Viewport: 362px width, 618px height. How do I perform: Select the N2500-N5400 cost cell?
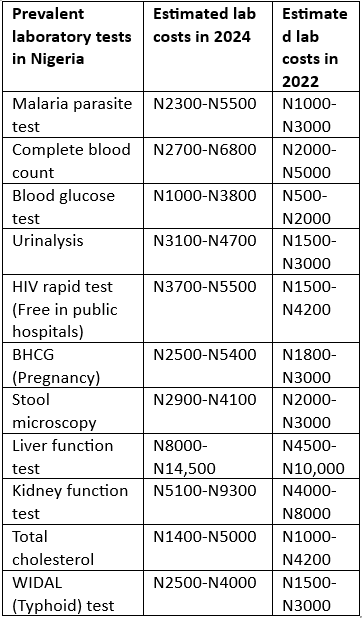(208, 365)
